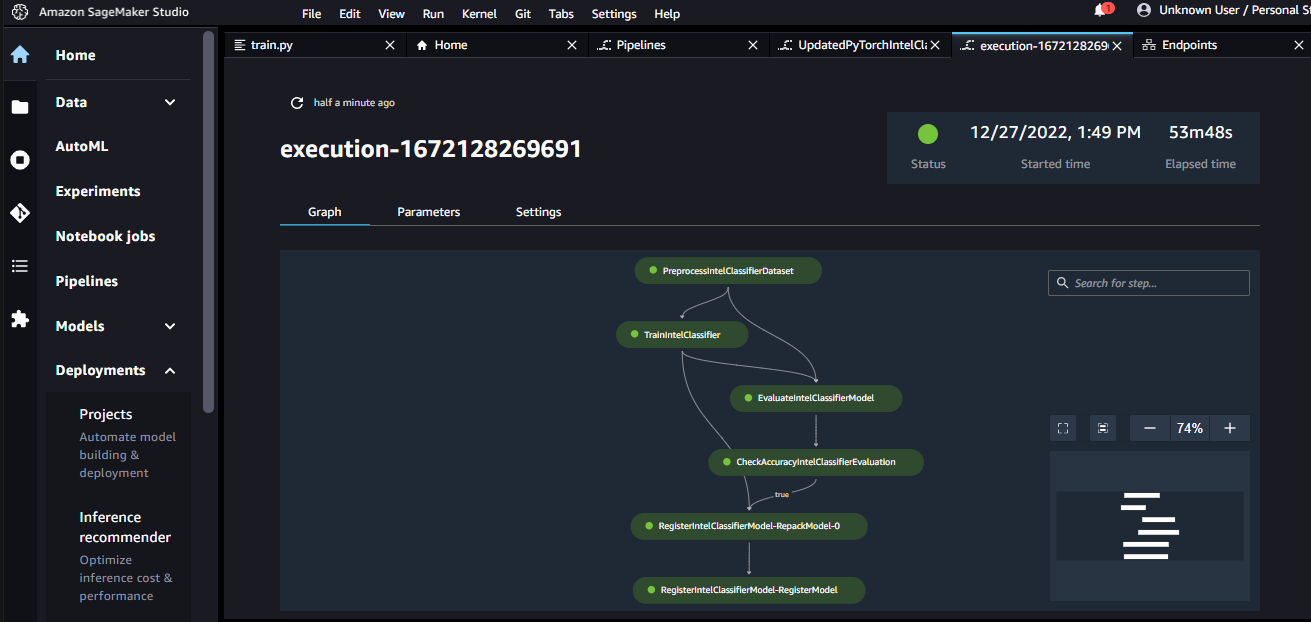
Task: Click the execution-1672128269691 title
Action: point(431,149)
